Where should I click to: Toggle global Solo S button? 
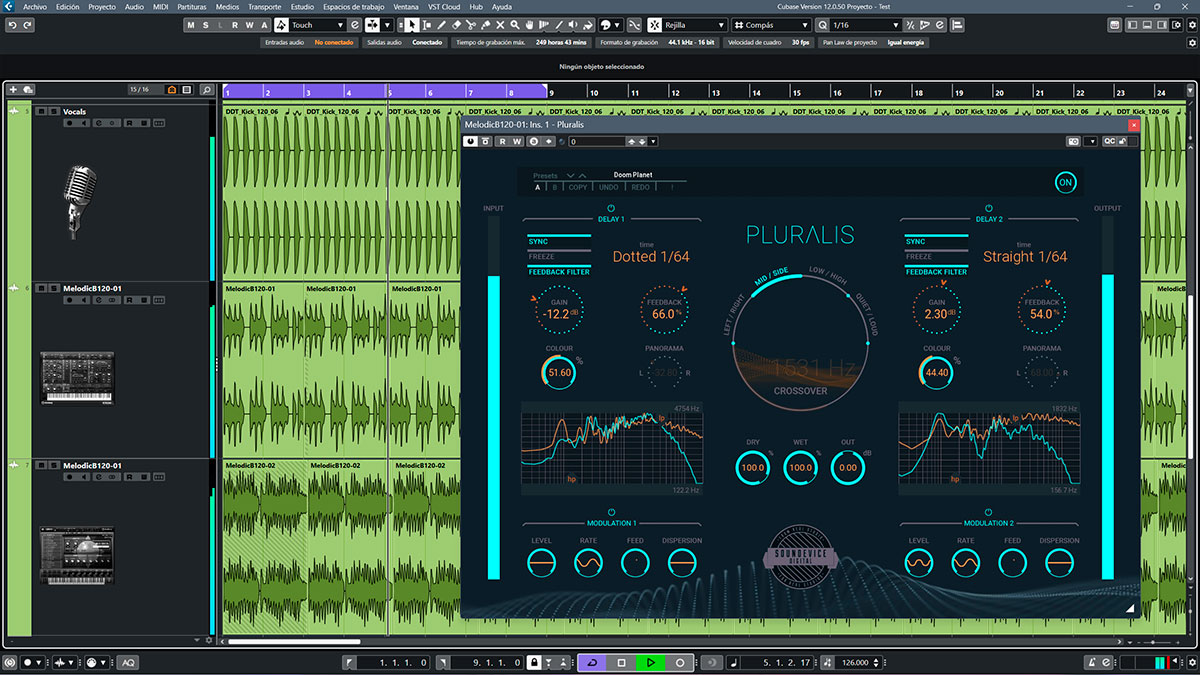pos(205,25)
